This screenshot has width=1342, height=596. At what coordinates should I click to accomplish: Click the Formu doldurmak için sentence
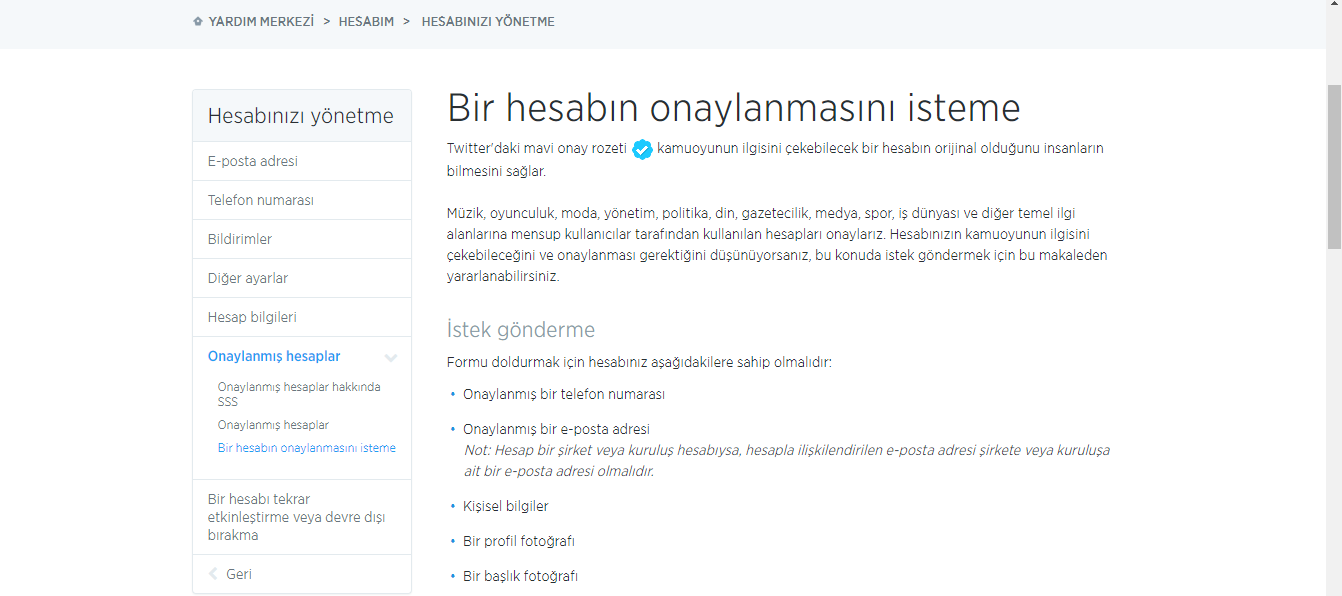click(x=639, y=362)
